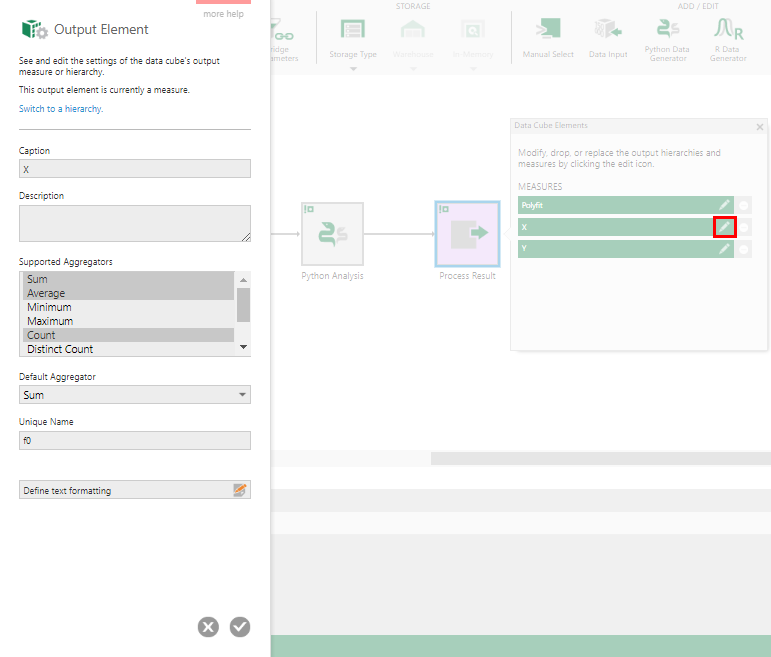771x657 pixels.
Task: Click the pencil edit icon for measure X
Action: [725, 227]
